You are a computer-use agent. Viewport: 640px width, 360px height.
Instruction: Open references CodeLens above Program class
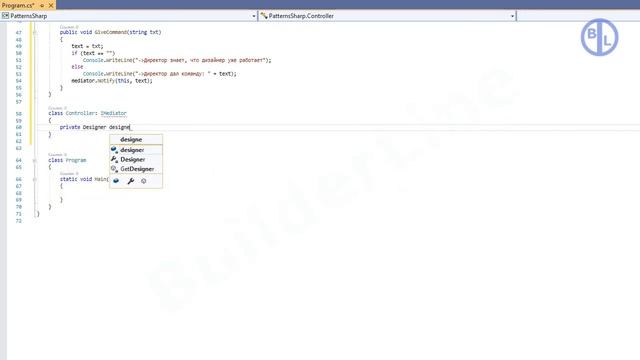pyautogui.click(x=58, y=155)
